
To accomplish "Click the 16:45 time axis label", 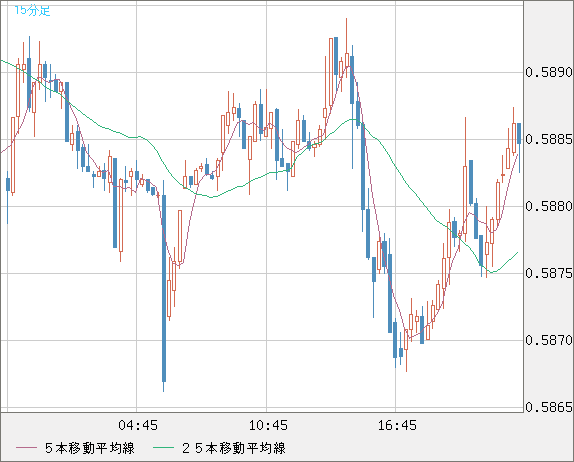I will coord(397,425).
